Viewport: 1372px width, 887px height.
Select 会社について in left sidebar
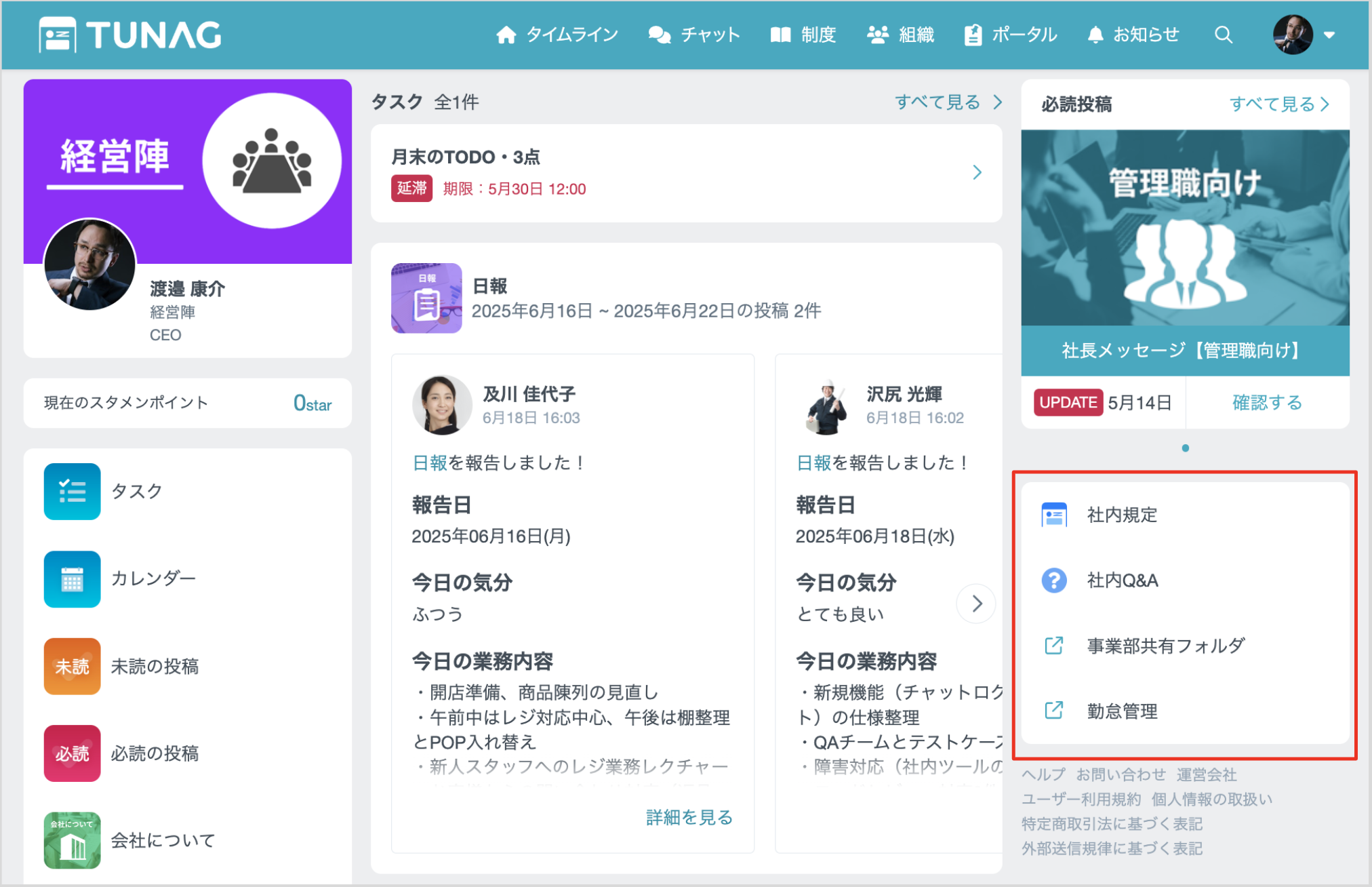187,840
